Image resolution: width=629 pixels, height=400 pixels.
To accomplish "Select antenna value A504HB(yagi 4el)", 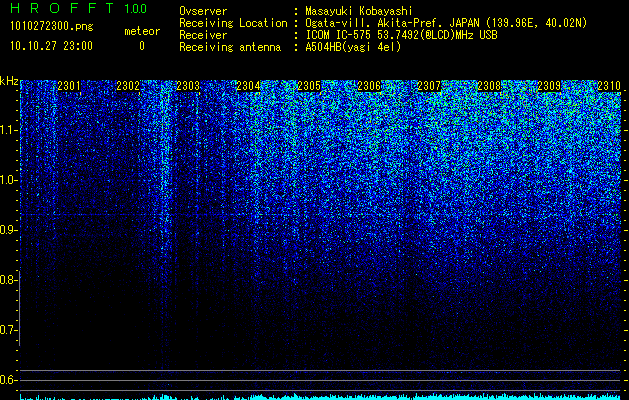I will click(353, 47).
